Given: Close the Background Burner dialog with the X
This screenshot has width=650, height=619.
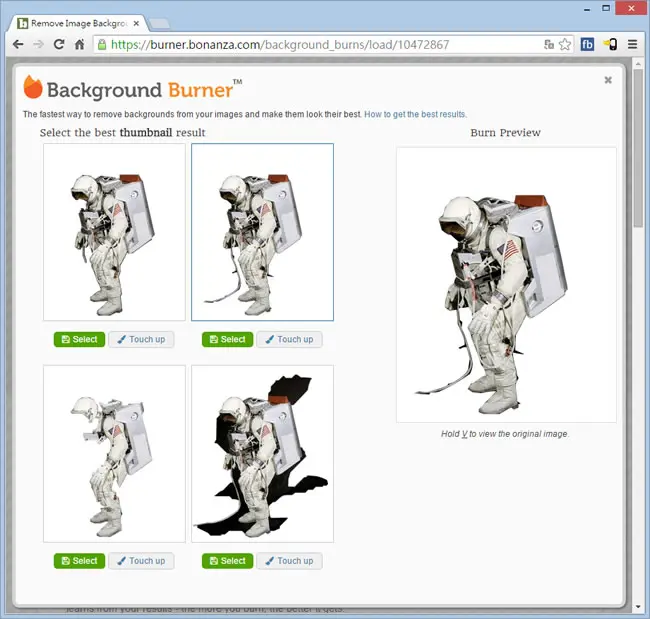Looking at the screenshot, I should click(608, 80).
